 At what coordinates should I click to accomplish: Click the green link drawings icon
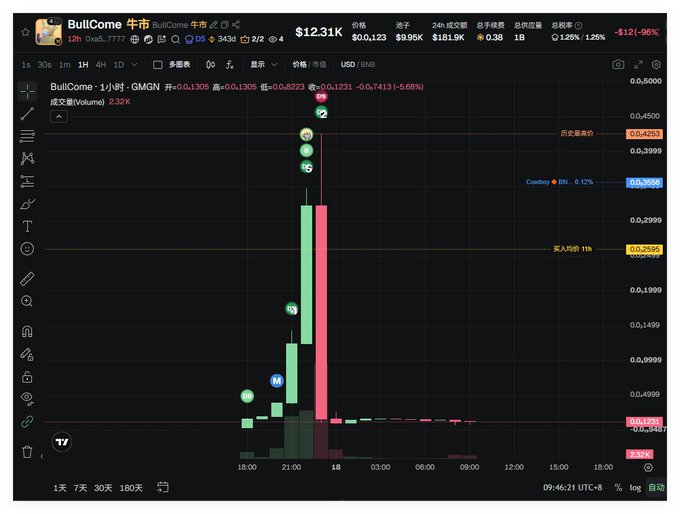pos(27,421)
